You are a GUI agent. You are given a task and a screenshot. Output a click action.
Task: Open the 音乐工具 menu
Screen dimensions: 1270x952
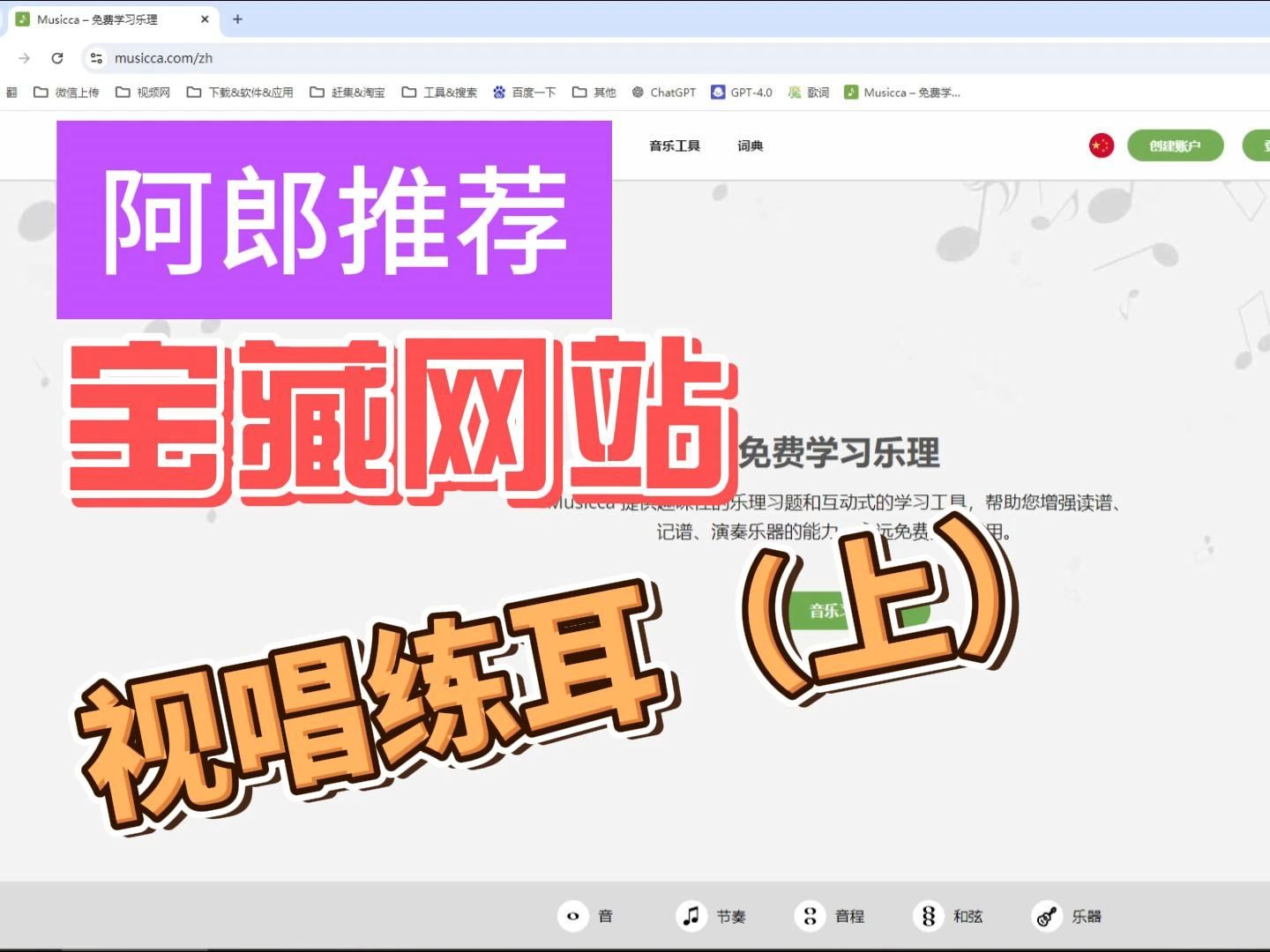pos(675,145)
